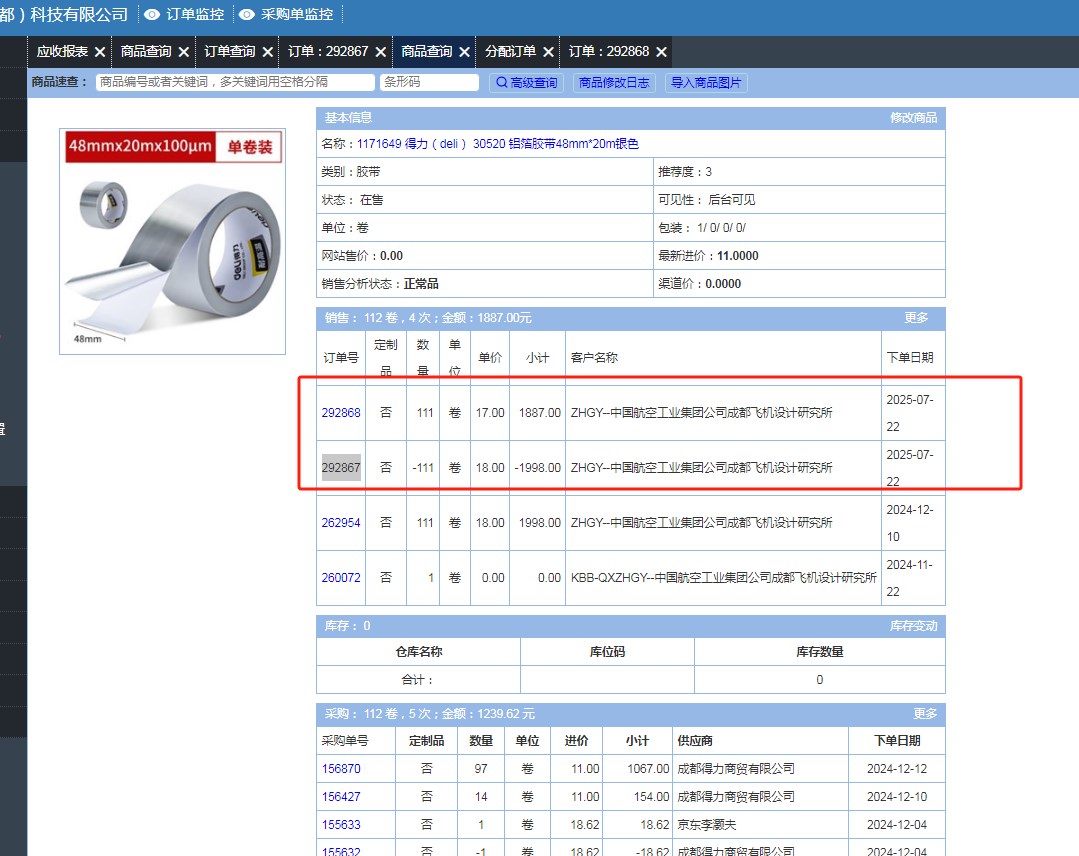Close the active 商品查询 tab
This screenshot has width=1079, height=856.
[464, 52]
